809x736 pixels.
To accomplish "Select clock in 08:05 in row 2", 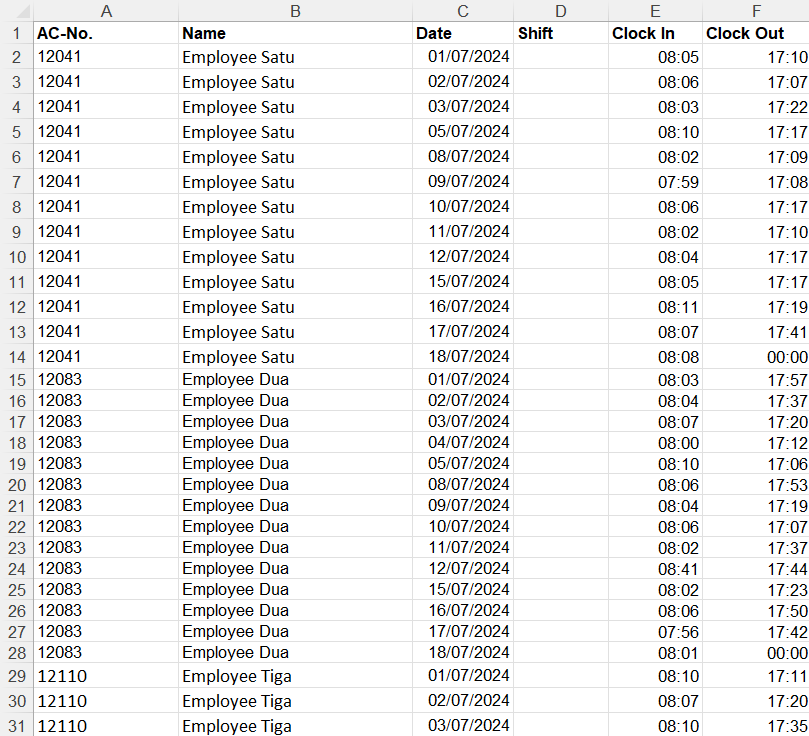I will click(x=655, y=56).
